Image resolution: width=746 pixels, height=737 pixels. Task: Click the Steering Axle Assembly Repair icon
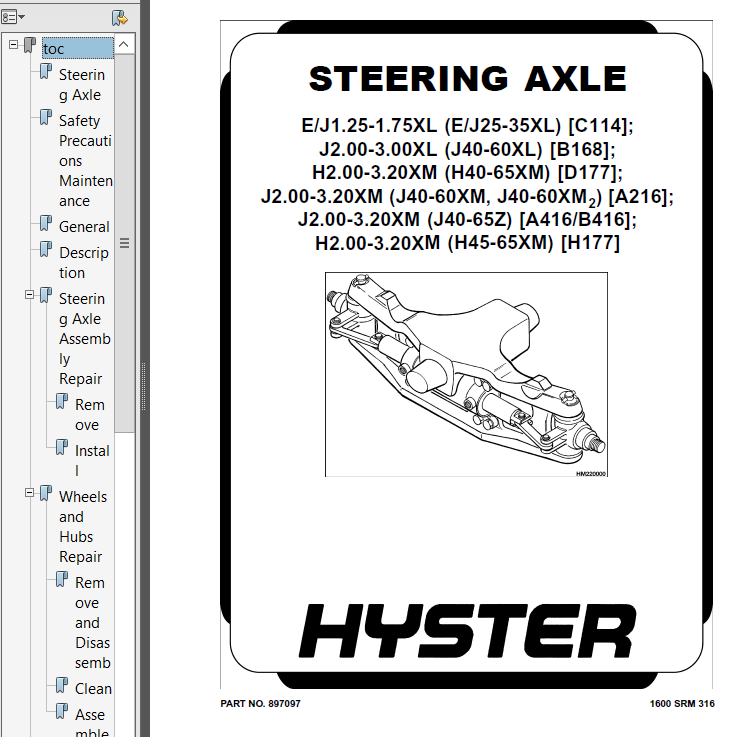point(46,295)
